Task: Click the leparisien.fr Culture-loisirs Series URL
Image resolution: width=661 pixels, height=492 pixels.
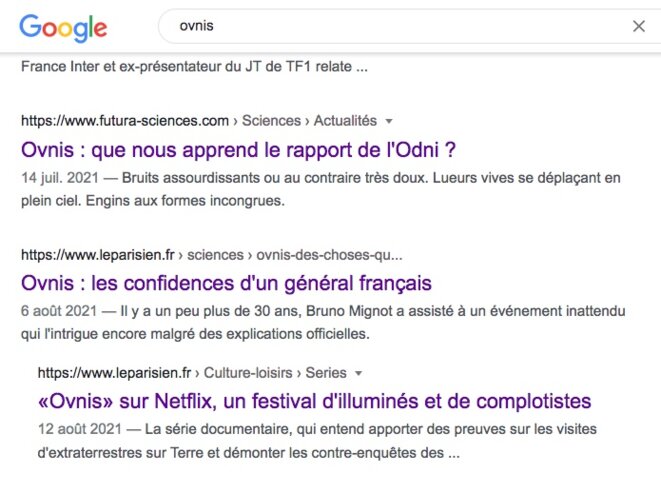Action: (192, 373)
